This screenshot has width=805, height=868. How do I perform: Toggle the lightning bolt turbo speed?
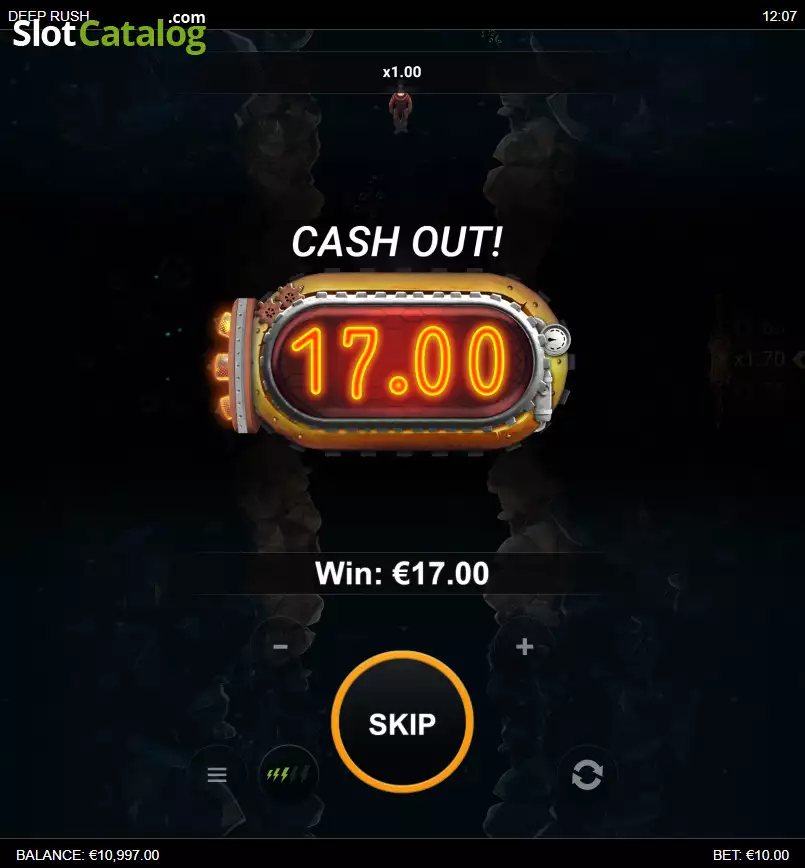(287, 774)
